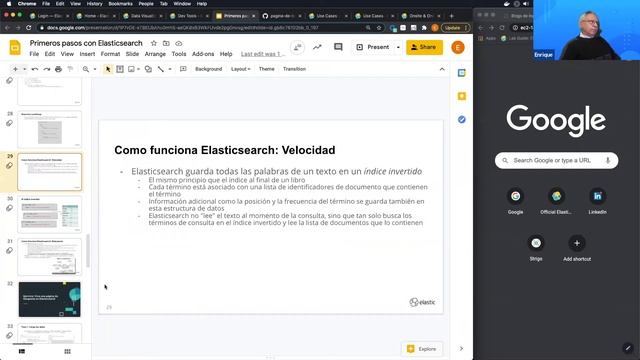The image size is (640, 360).
Task: Click the print icon
Action: pyautogui.click(x=58, y=69)
